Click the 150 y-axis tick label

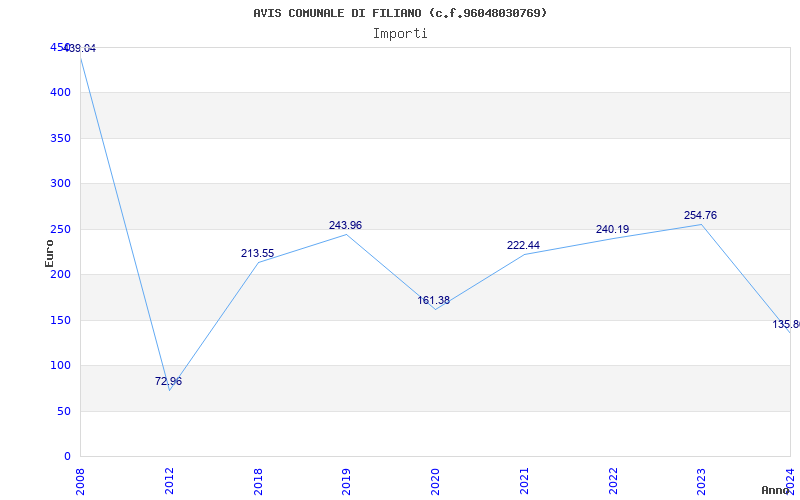coord(60,320)
